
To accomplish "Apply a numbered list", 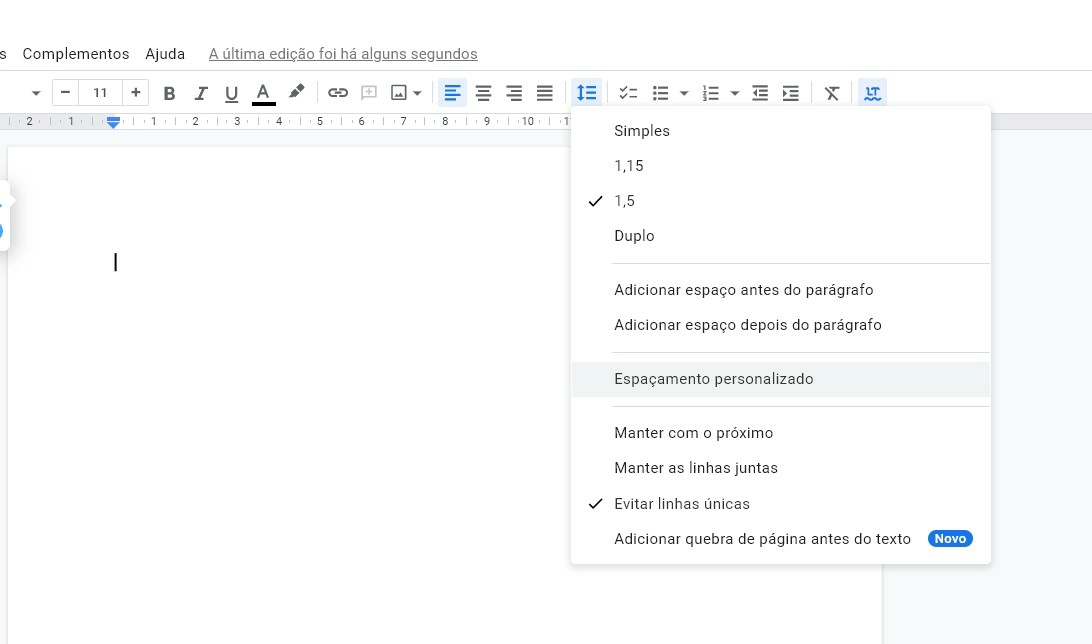I will pos(710,93).
